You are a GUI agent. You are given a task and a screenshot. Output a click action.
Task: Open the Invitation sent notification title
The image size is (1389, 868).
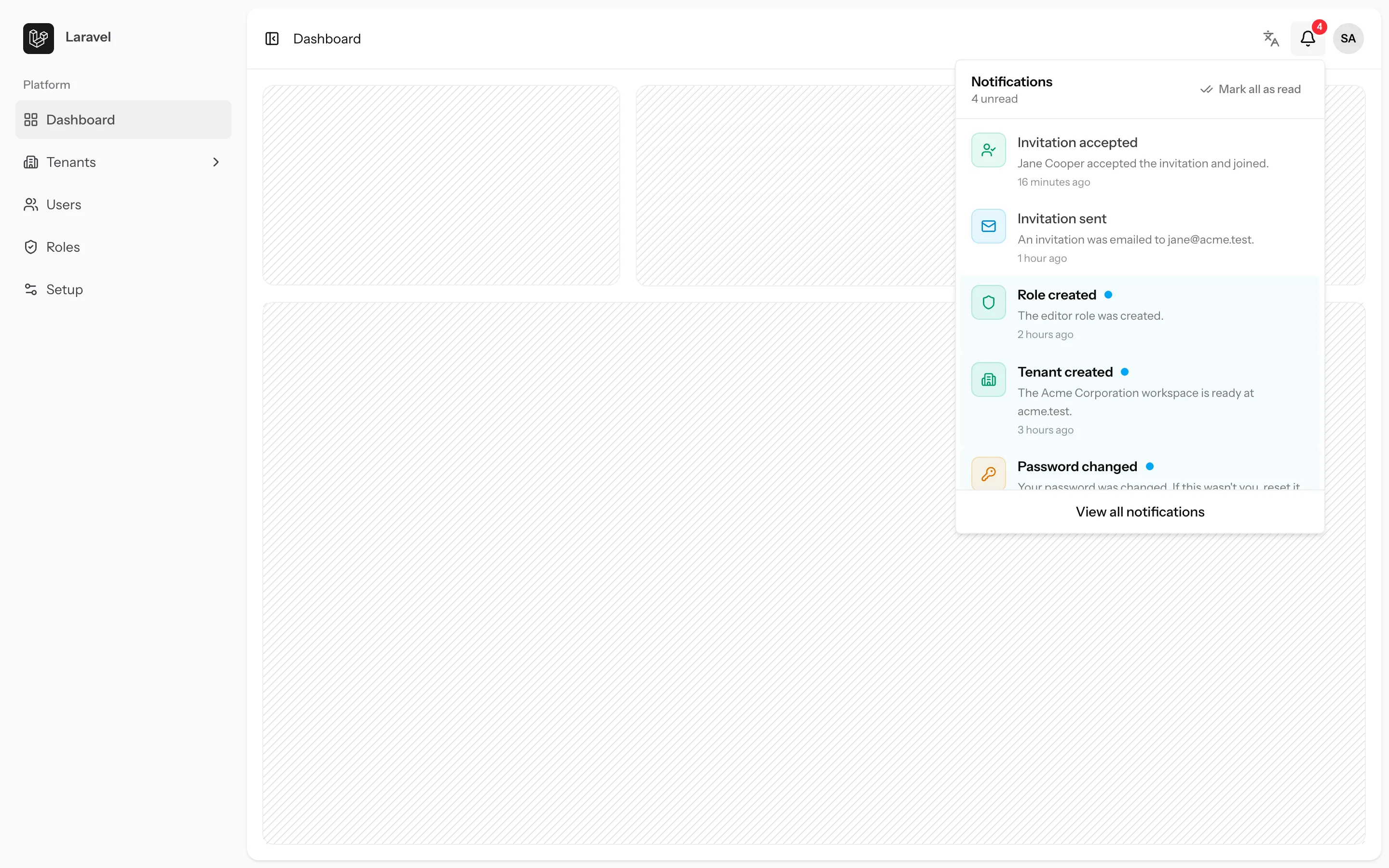(x=1062, y=219)
